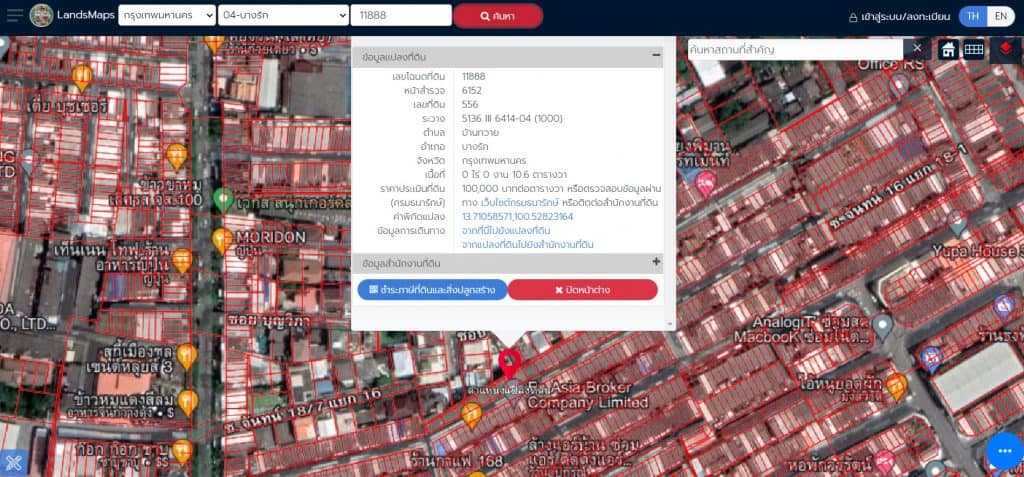Open the province dropdown กรุงเทพมหานคร
Image resolution: width=1024 pixels, height=477 pixels.
166,16
